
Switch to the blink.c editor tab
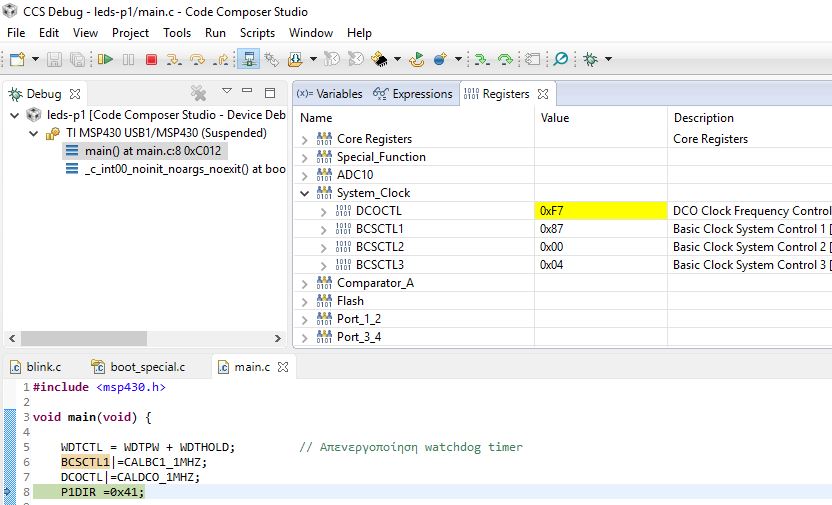pos(36,367)
